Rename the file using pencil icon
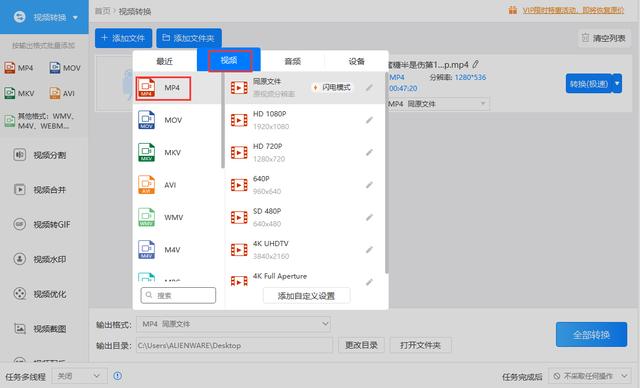This screenshot has width=640, height=388. [476, 64]
